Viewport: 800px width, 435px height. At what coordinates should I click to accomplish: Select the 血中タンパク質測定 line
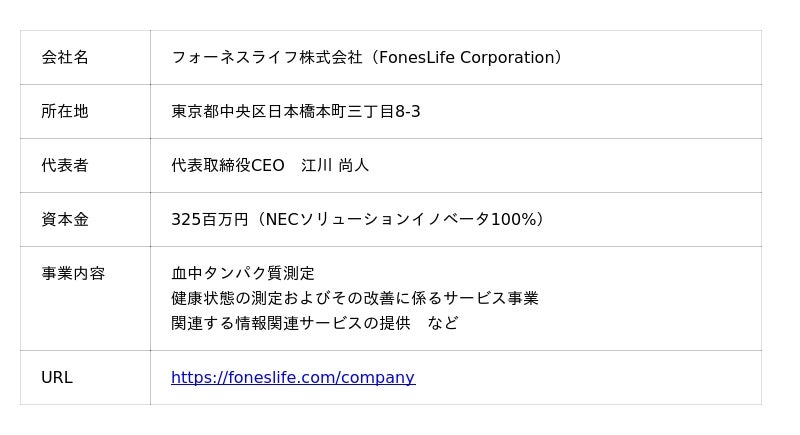(x=243, y=274)
